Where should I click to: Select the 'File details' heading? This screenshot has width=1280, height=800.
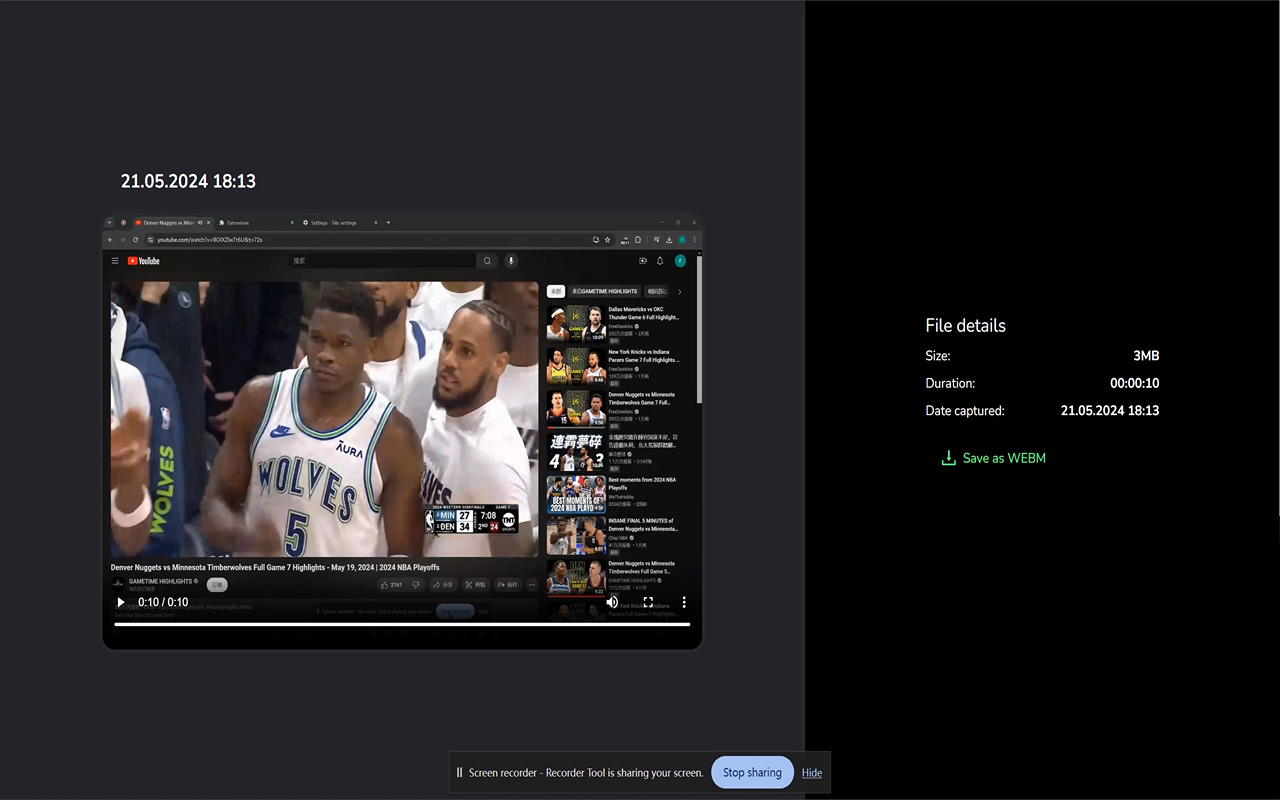965,325
